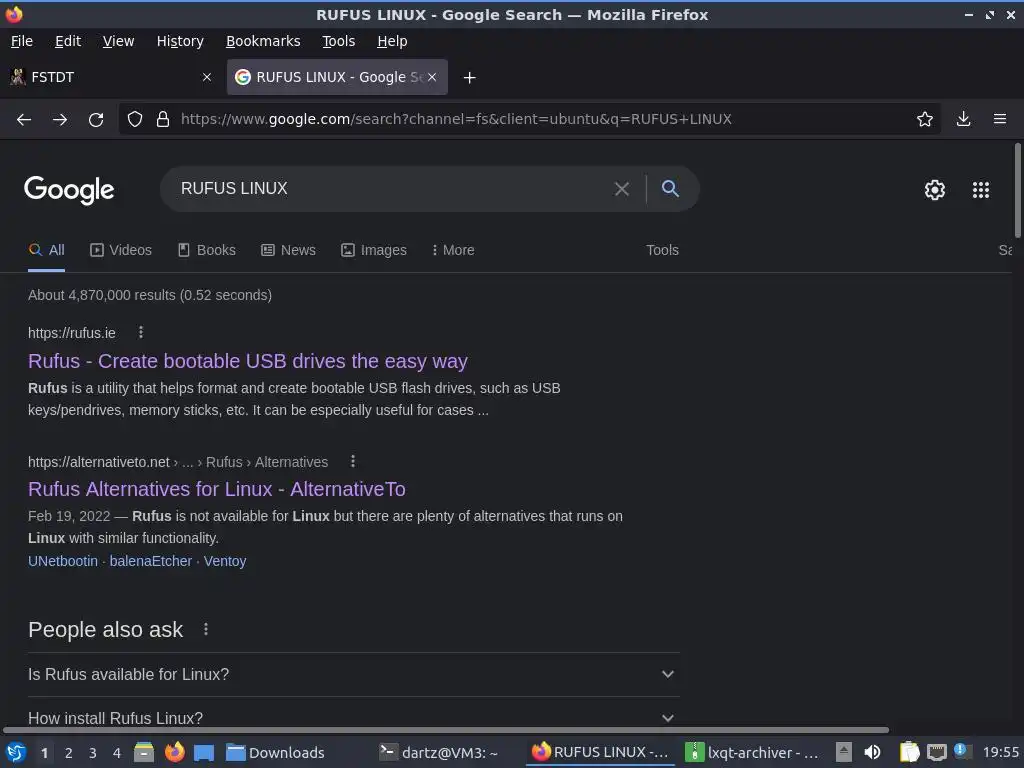The width and height of the screenshot is (1024, 768).
Task: Open Google quick settings gear
Action: click(x=935, y=190)
